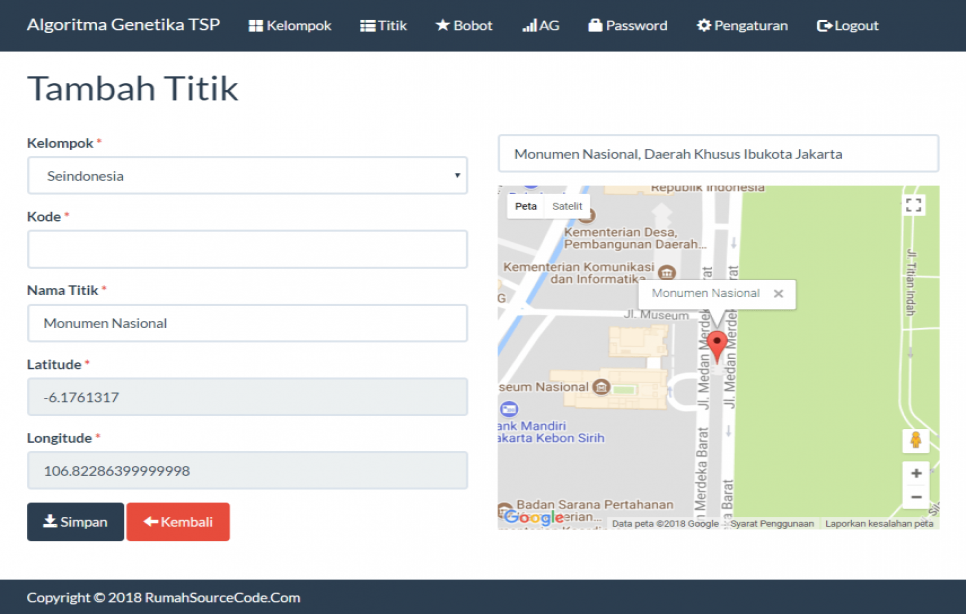
Task: Click the Google logo on map
Action: pos(533,517)
